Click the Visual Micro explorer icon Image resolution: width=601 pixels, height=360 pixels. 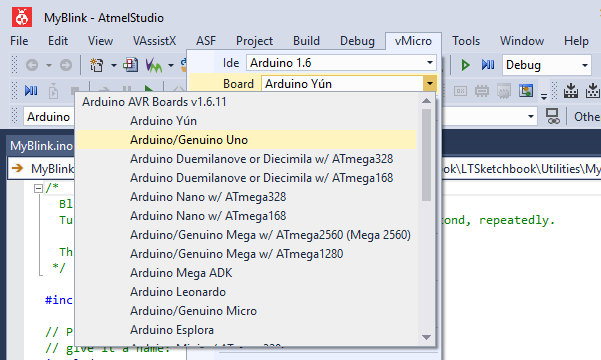point(153,65)
